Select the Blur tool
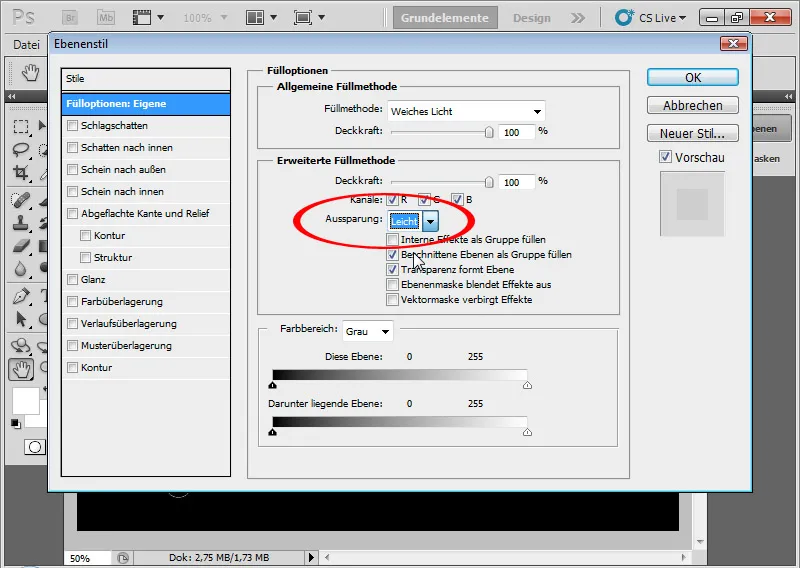This screenshot has height=568, width=800. (x=21, y=268)
